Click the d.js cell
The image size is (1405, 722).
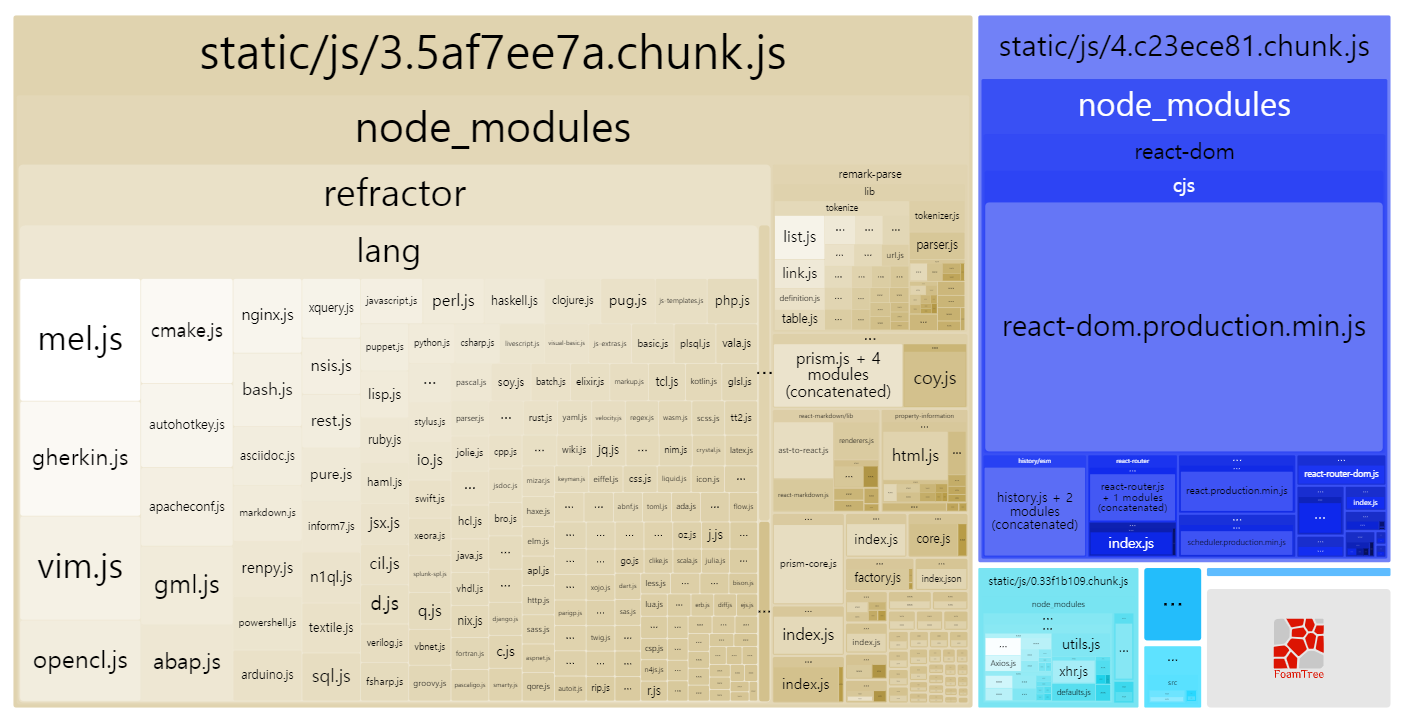pos(384,604)
